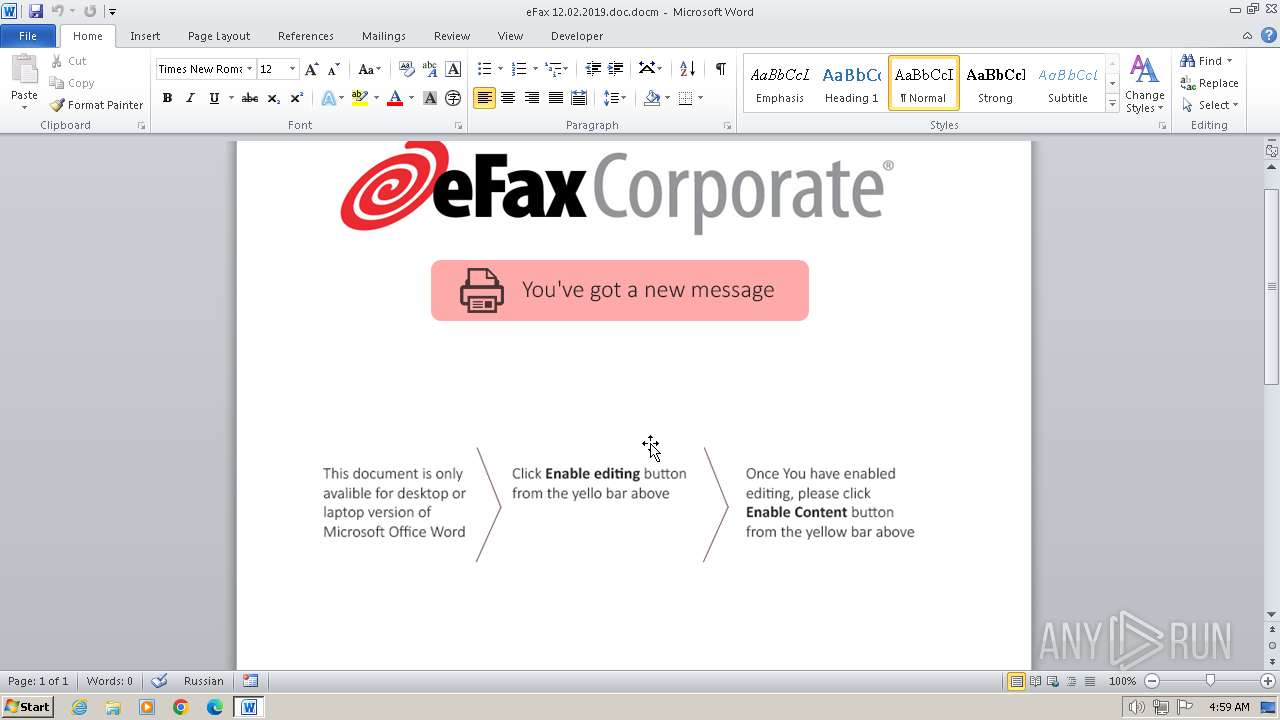Center the paragraph text
This screenshot has width=1280, height=720.
click(x=508, y=98)
